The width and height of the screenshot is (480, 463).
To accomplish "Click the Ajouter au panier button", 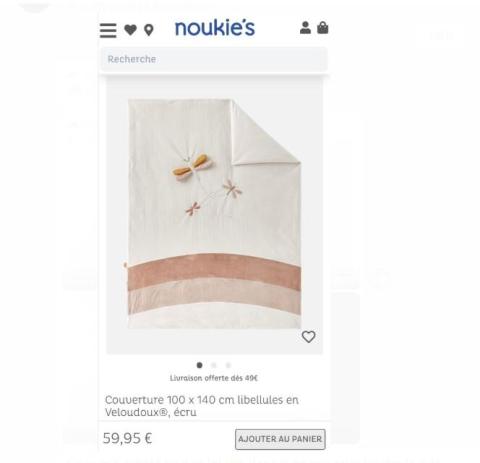I will [x=280, y=439].
